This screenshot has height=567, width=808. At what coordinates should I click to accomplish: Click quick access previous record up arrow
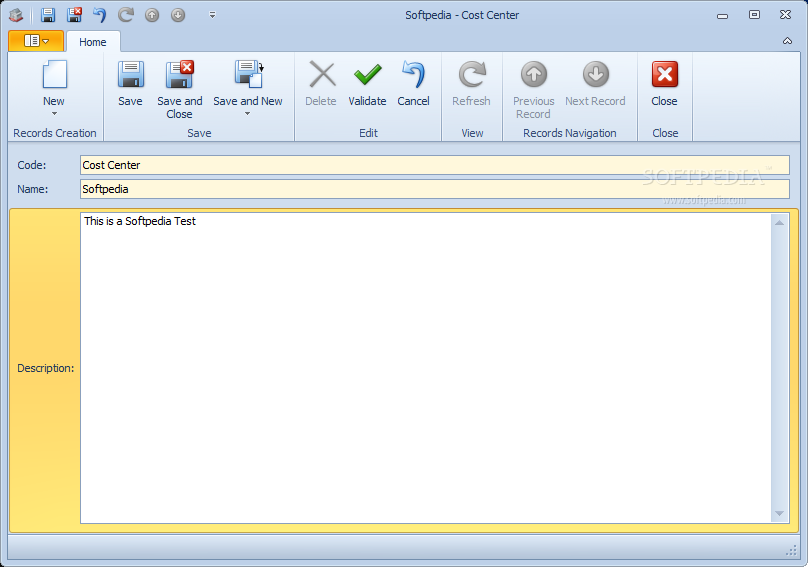click(152, 15)
